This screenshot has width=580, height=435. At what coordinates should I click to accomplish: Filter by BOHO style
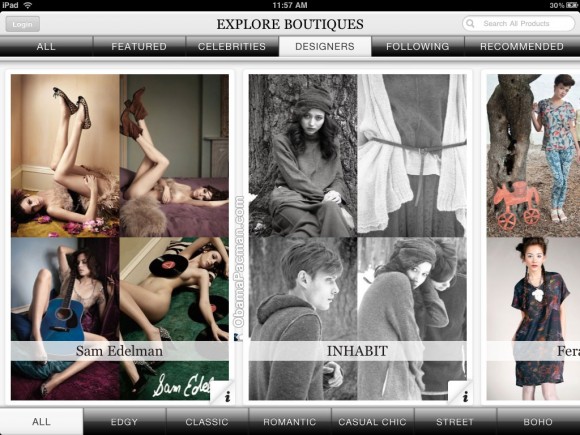[x=538, y=422]
